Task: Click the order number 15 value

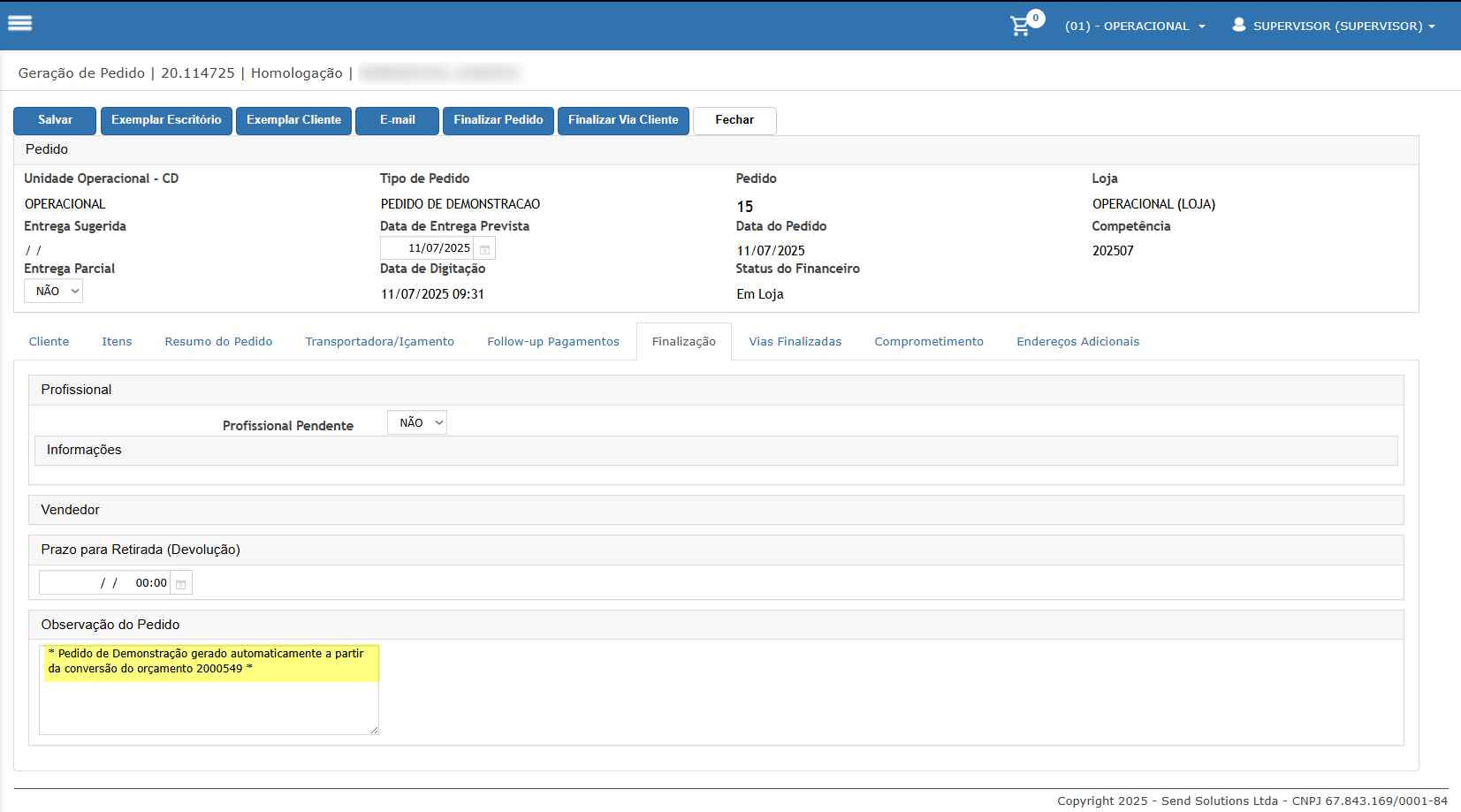Action: 745,207
